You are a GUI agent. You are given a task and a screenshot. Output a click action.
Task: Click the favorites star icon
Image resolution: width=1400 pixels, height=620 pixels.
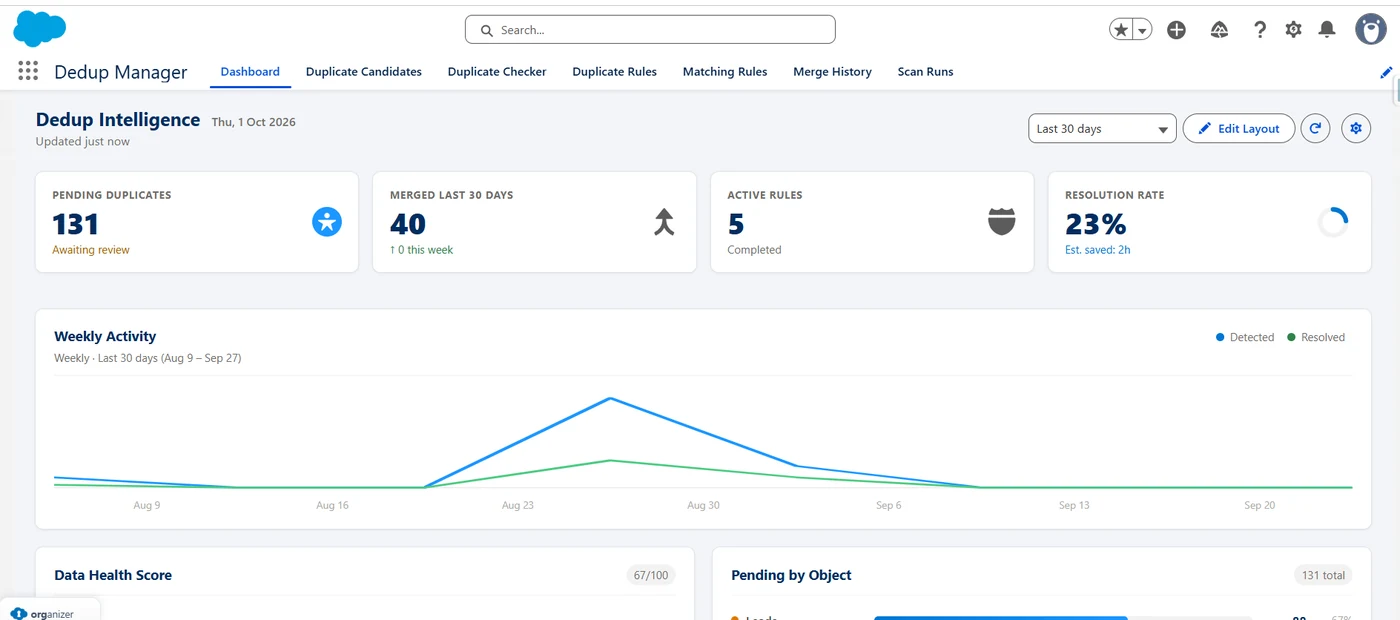tap(1121, 30)
